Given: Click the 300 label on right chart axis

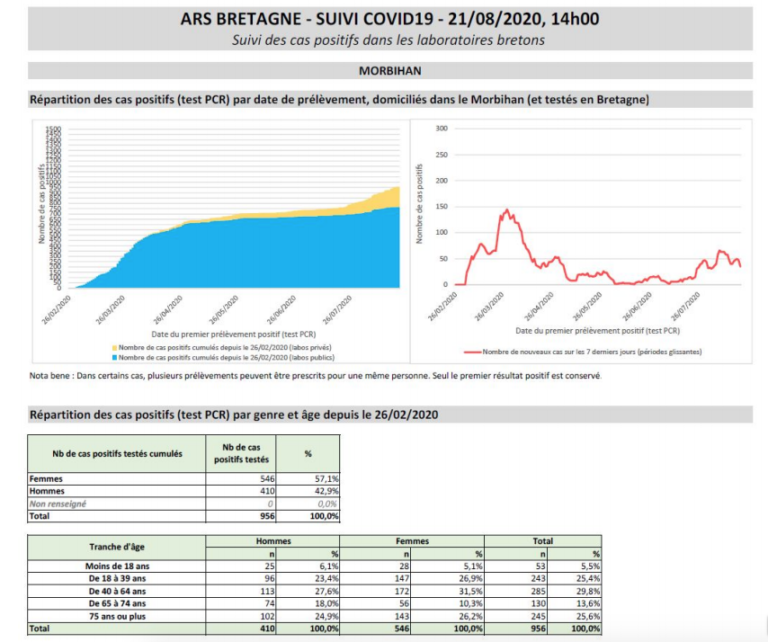Looking at the screenshot, I should click(441, 128).
